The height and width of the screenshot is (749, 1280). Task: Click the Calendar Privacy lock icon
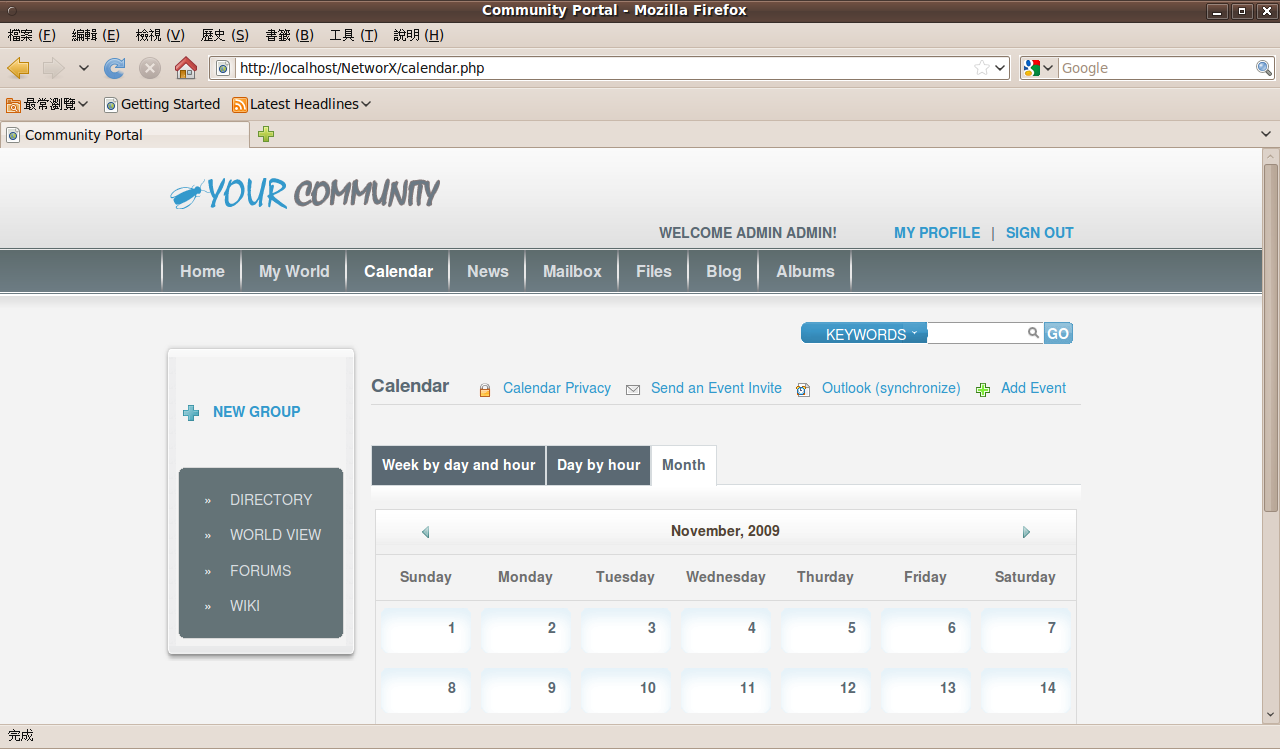[x=485, y=390]
